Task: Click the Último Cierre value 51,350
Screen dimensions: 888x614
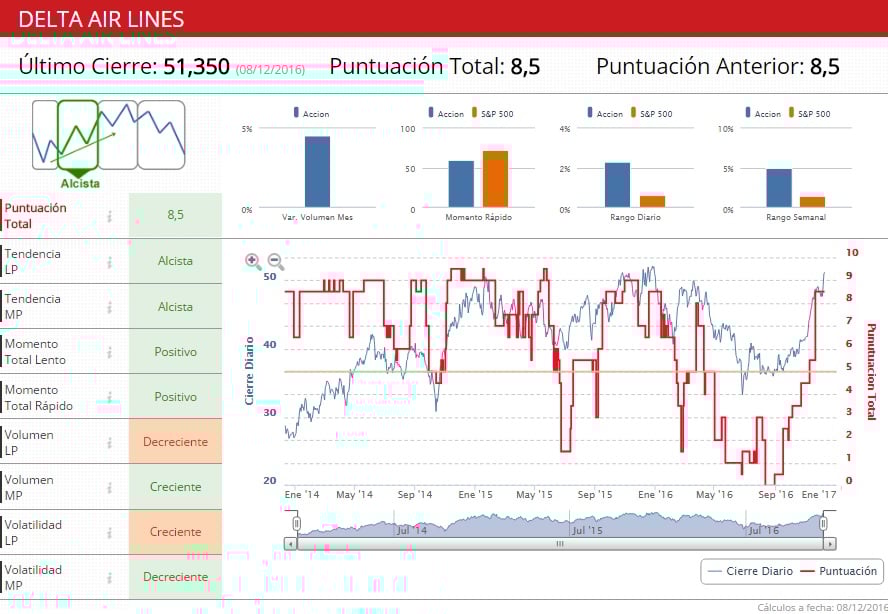Action: 197,66
